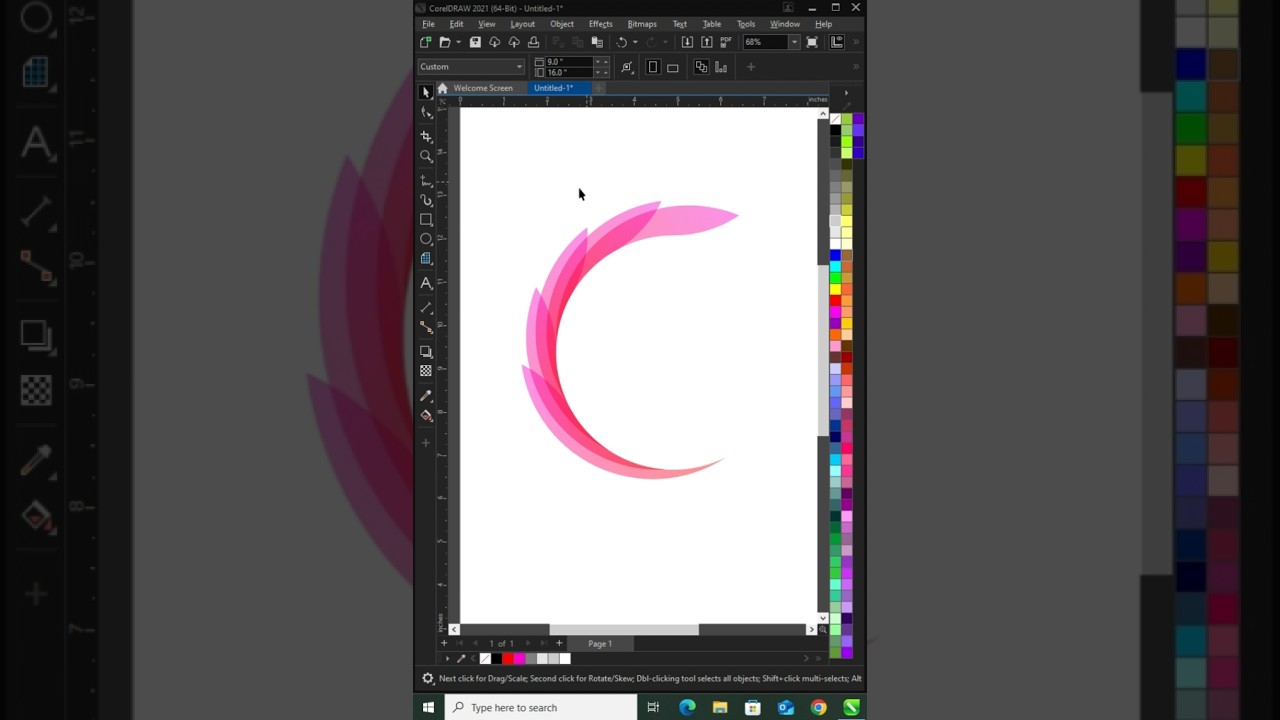Choose the Crop tool
1280x720 pixels.
tap(426, 136)
